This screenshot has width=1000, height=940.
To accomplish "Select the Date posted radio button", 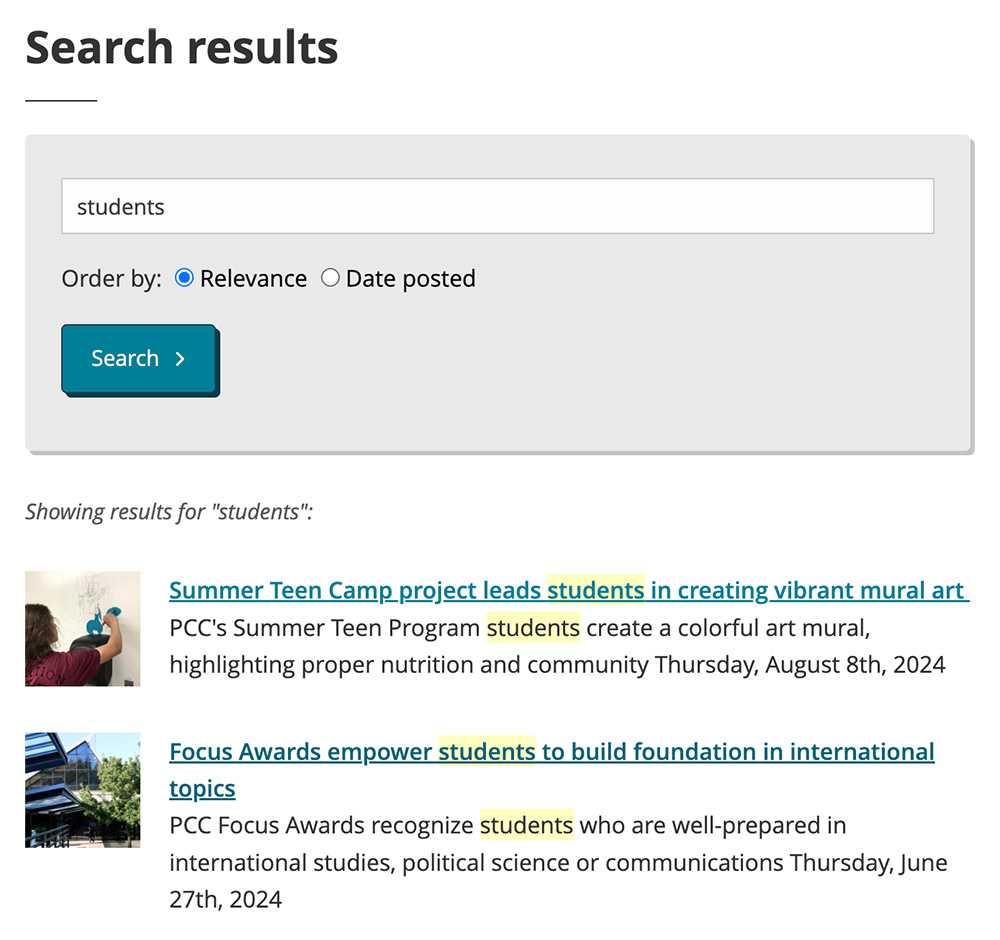I will tap(331, 277).
